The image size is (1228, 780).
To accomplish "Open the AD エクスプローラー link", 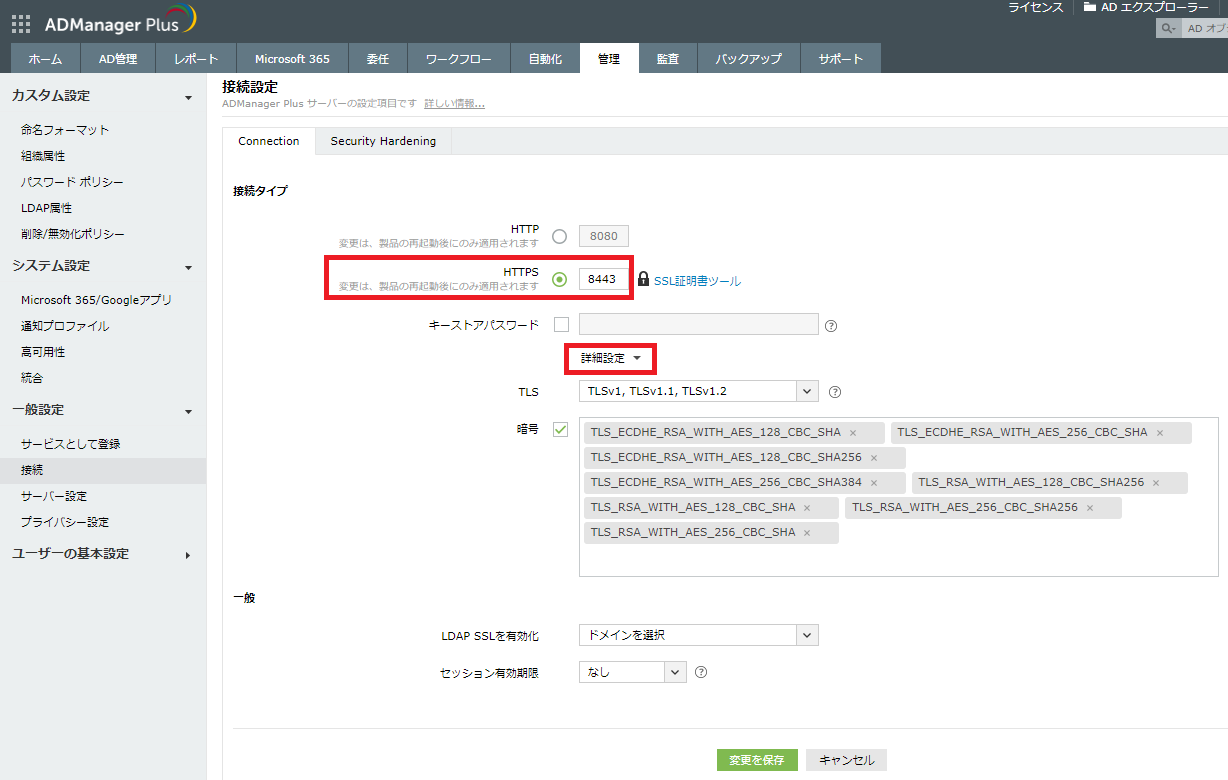I will 1155,7.
